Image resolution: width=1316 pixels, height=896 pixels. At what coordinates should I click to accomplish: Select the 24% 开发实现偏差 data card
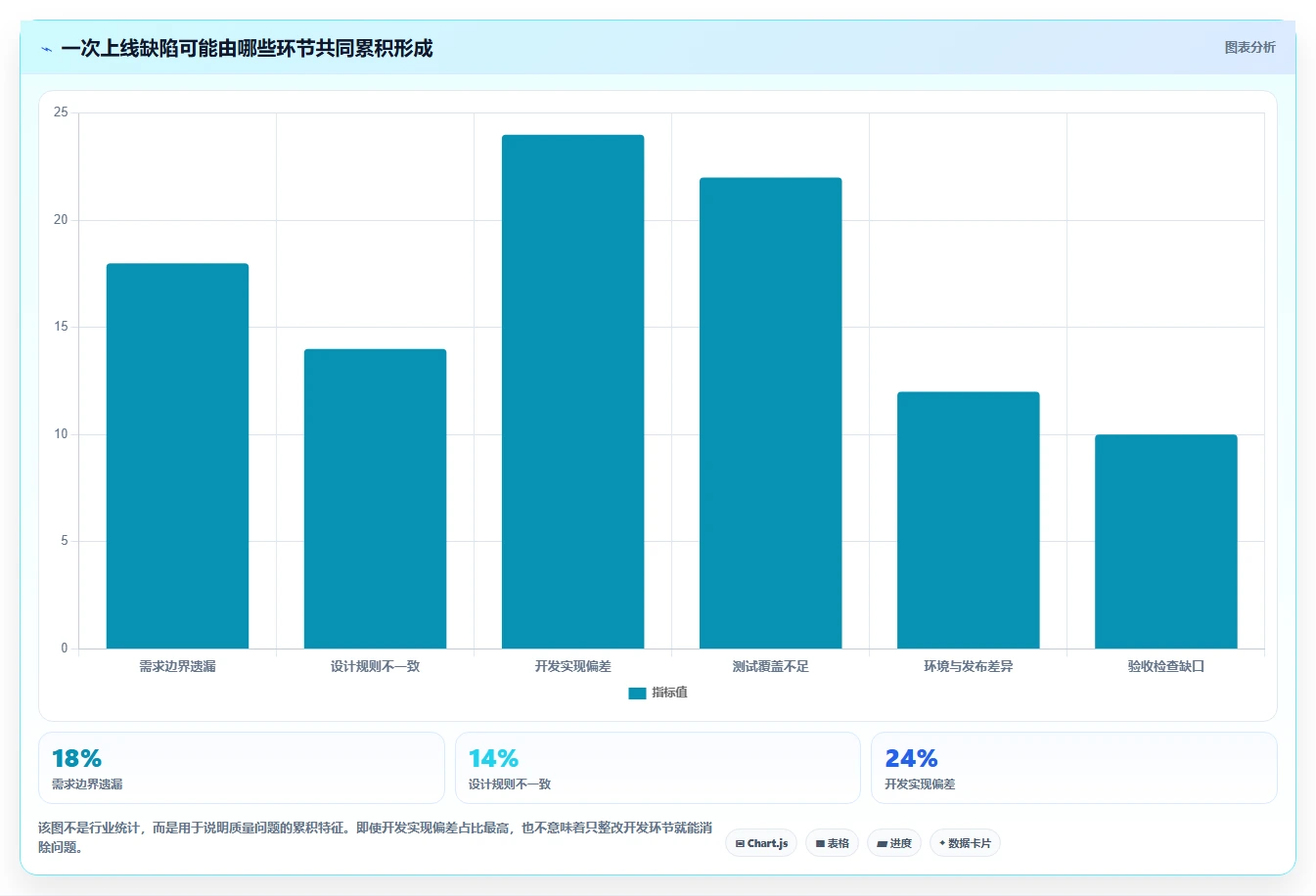1074,768
